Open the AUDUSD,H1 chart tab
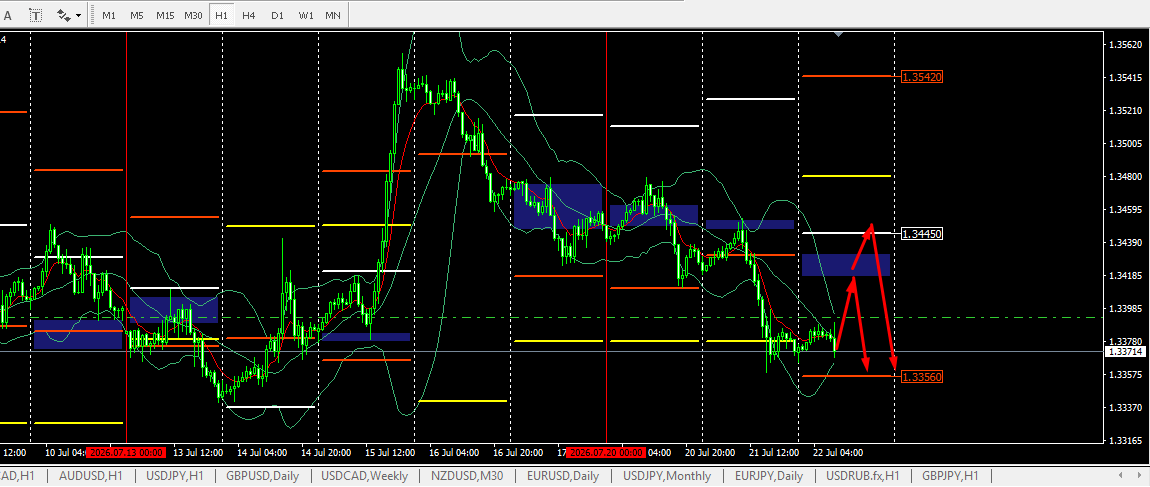Viewport: 1150px width, 487px height. [90, 476]
